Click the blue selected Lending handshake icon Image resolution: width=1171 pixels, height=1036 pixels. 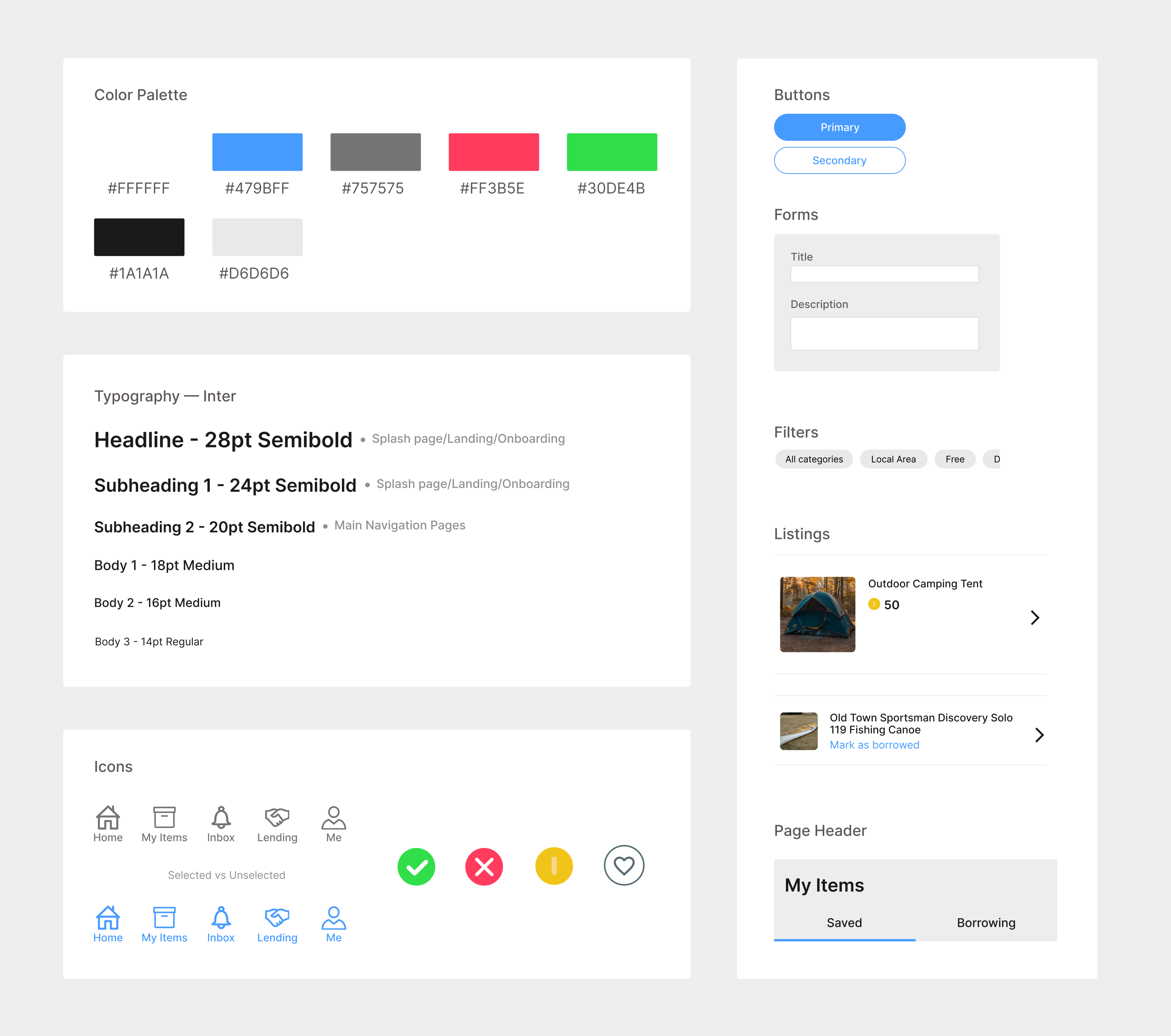pos(277,917)
